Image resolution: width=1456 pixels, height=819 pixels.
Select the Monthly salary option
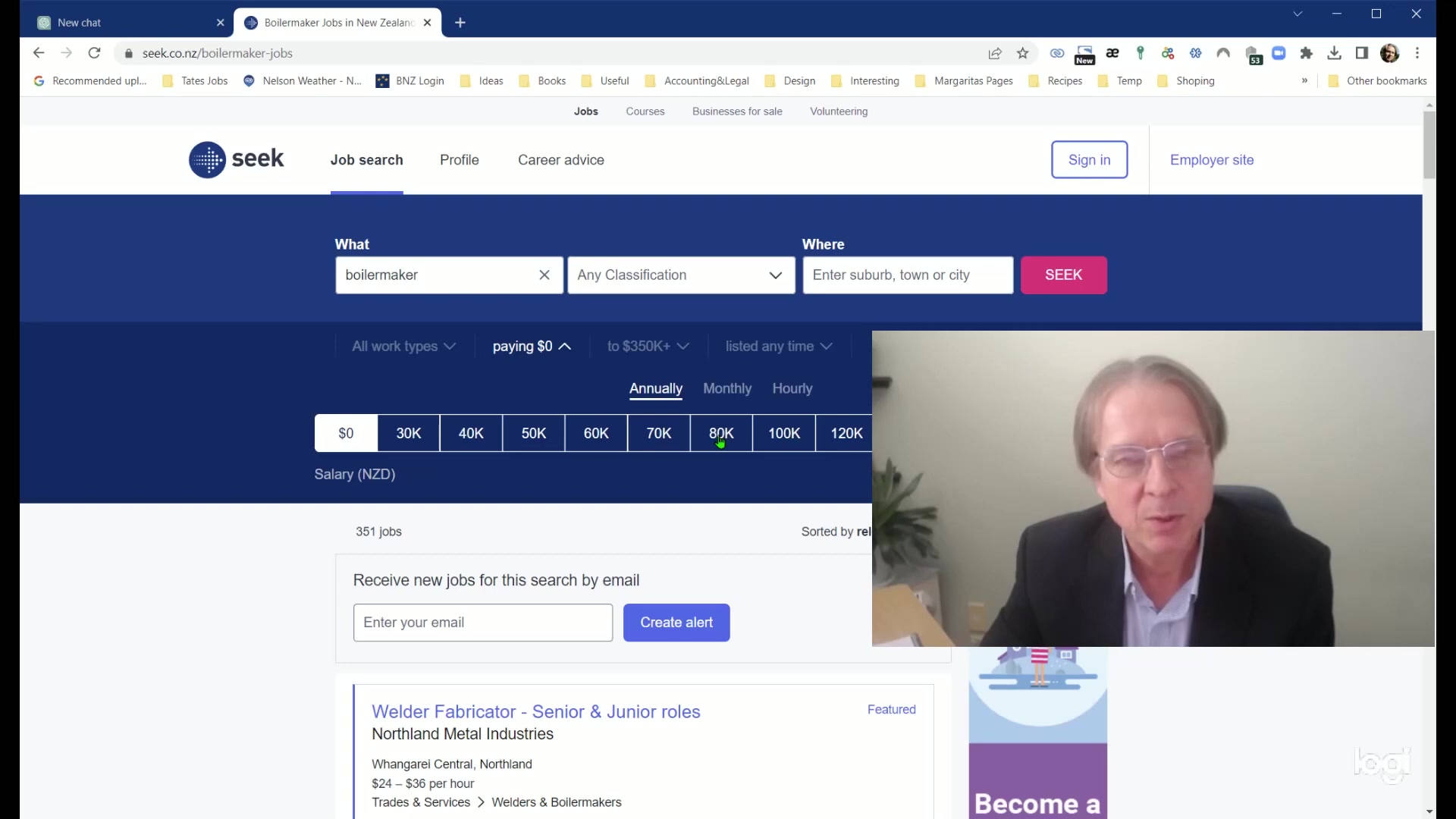pyautogui.click(x=726, y=388)
